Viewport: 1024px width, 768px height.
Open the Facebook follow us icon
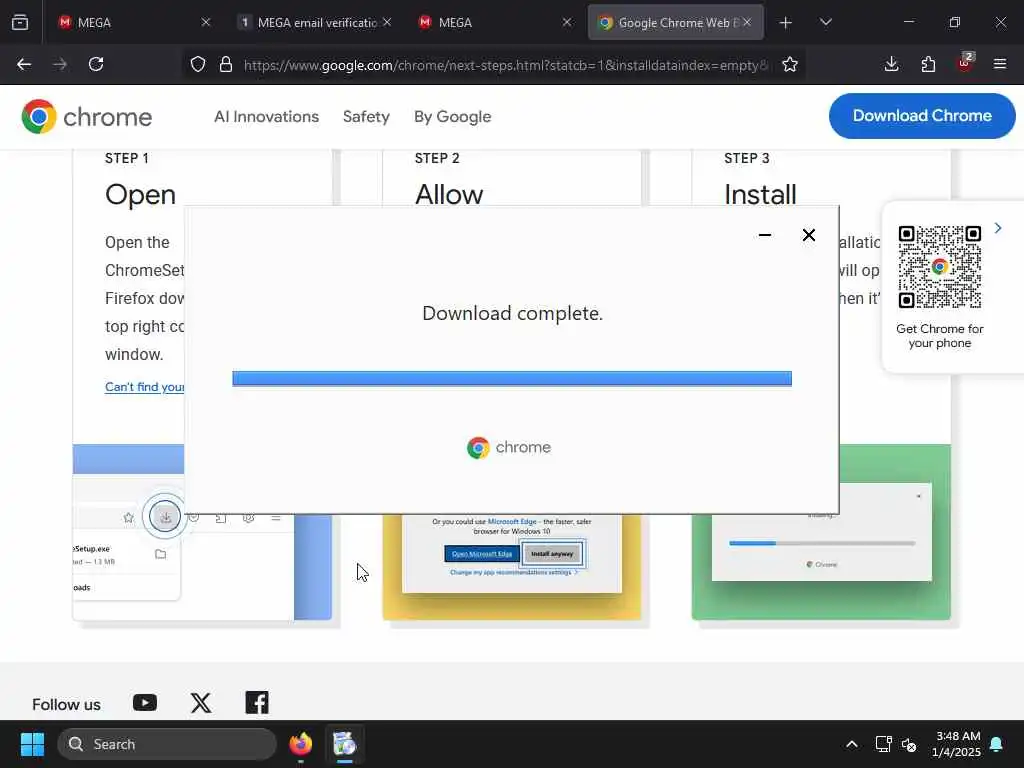point(257,703)
